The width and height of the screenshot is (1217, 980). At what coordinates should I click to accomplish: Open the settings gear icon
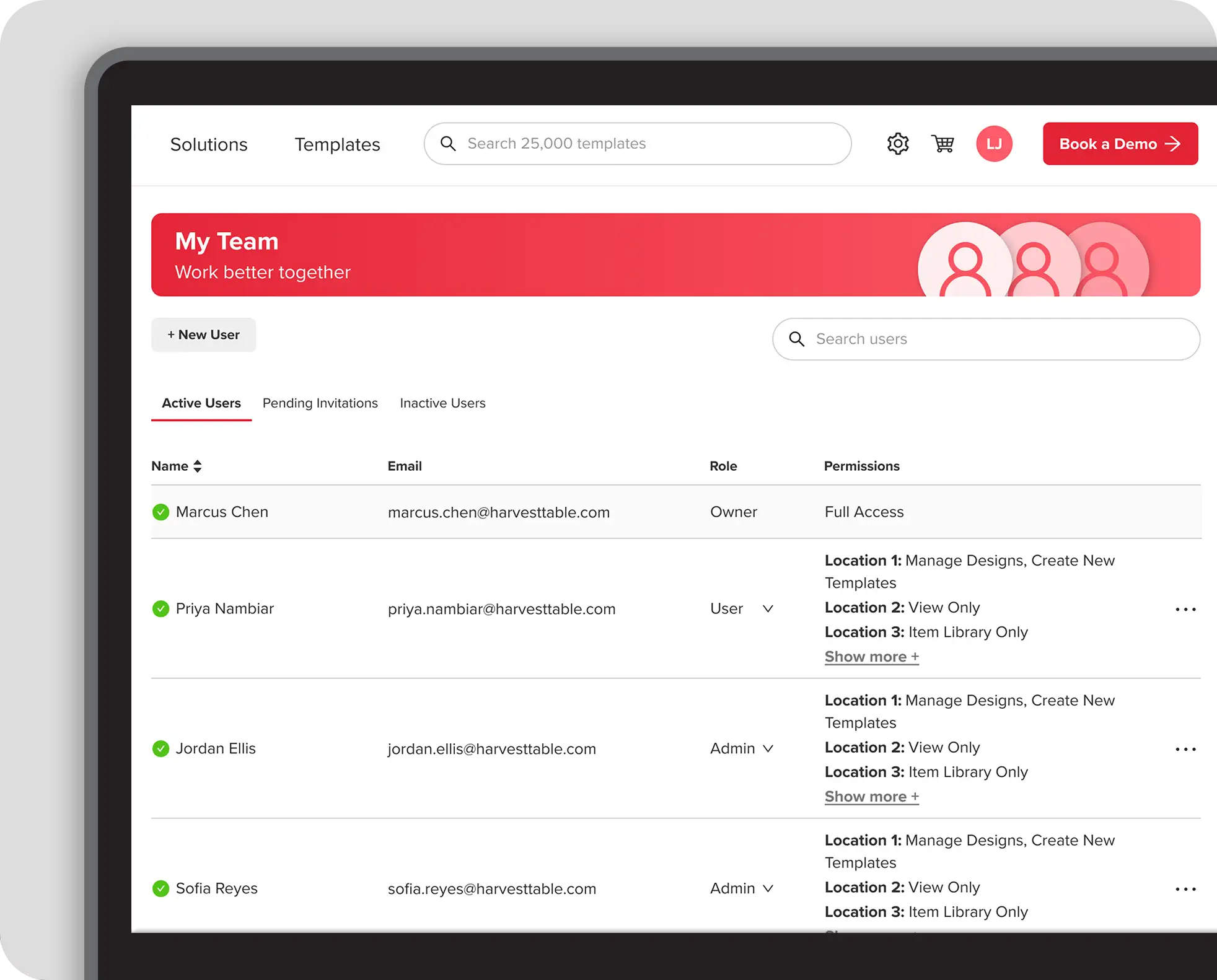point(897,143)
